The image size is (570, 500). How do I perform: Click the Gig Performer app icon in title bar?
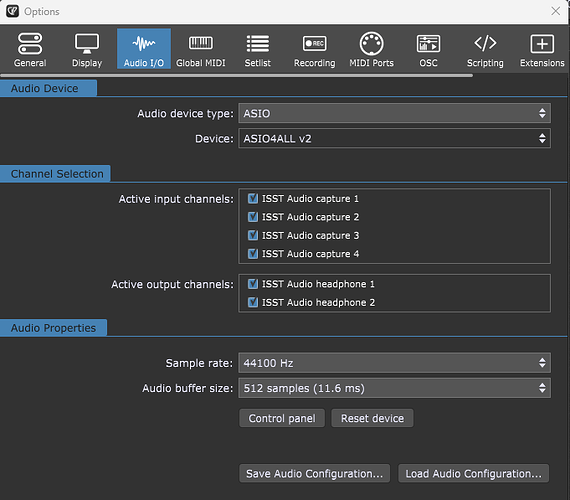click(12, 11)
